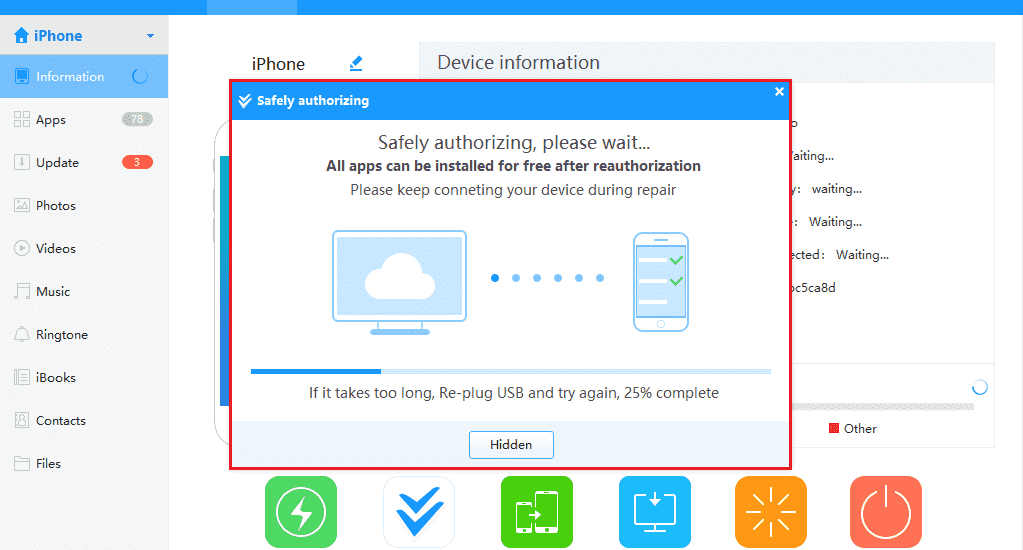Click the Hidden button in dialog
Viewport: 1023px width, 550px height.
(511, 445)
